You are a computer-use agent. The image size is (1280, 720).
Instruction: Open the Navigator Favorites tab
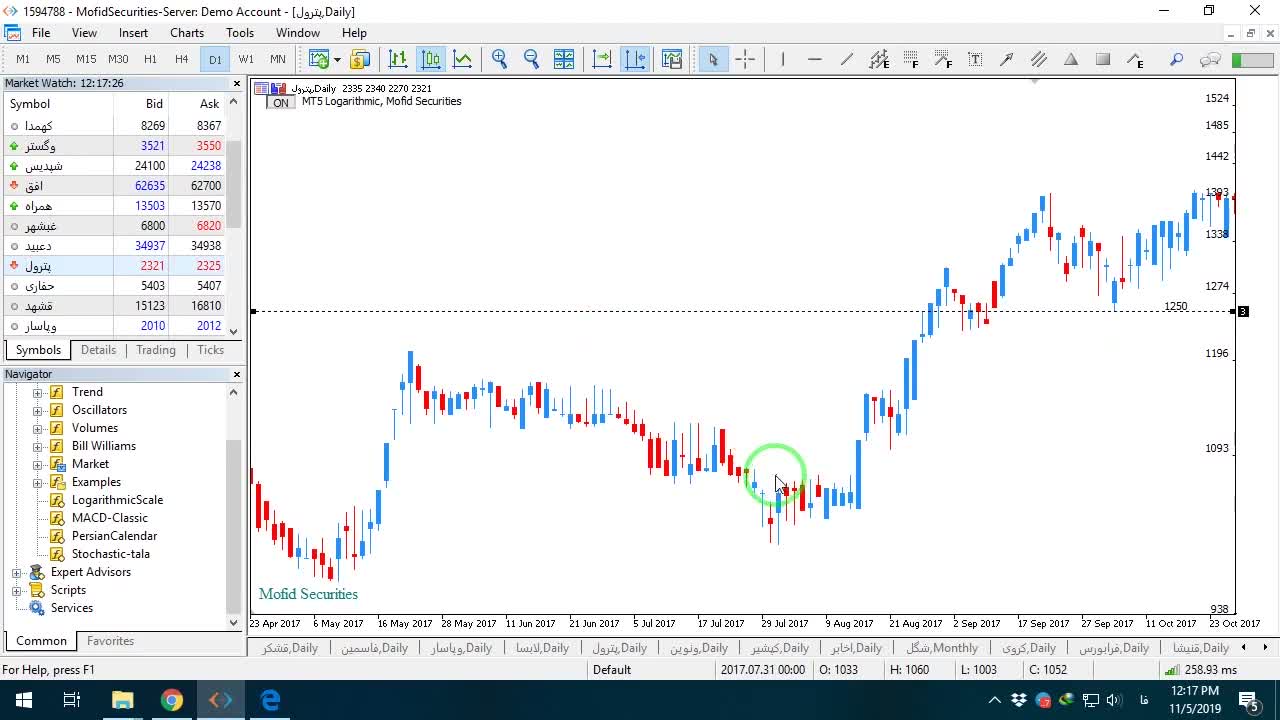coord(110,641)
